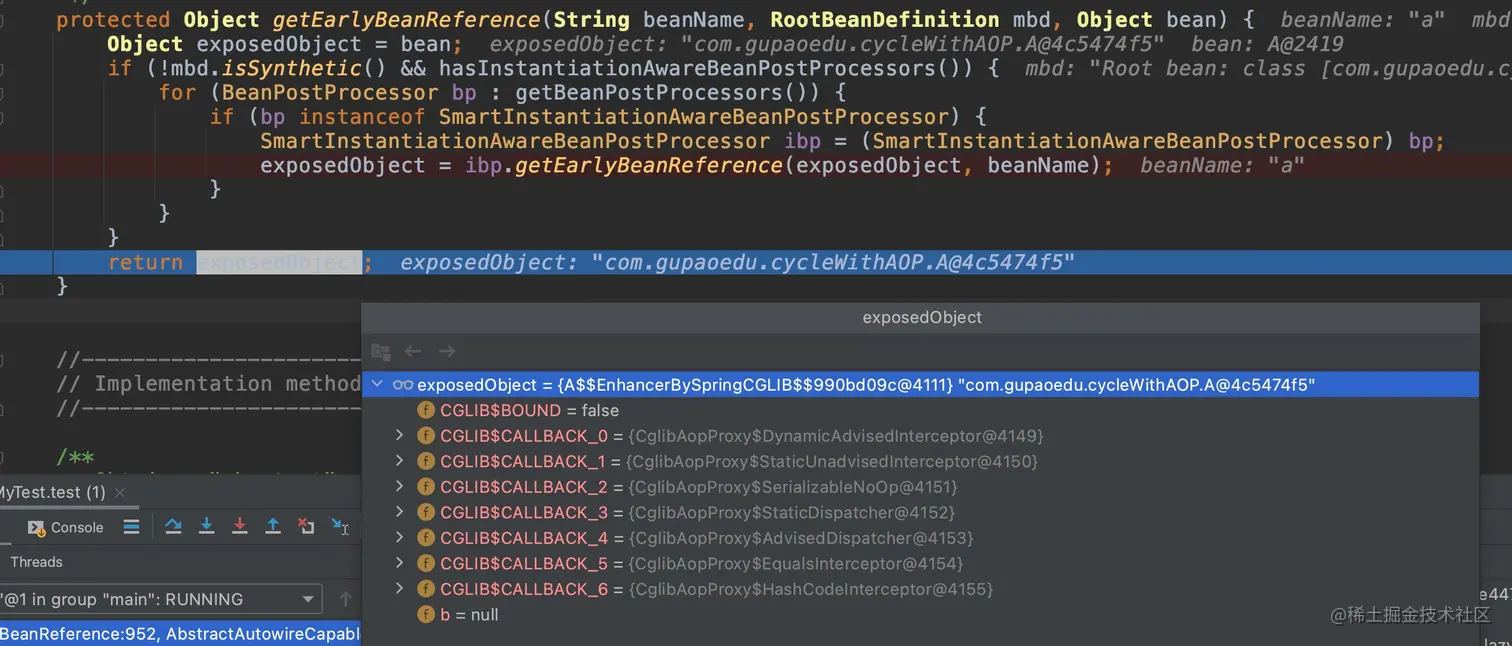
Task: Switch to the Console tab
Action: tap(66, 527)
